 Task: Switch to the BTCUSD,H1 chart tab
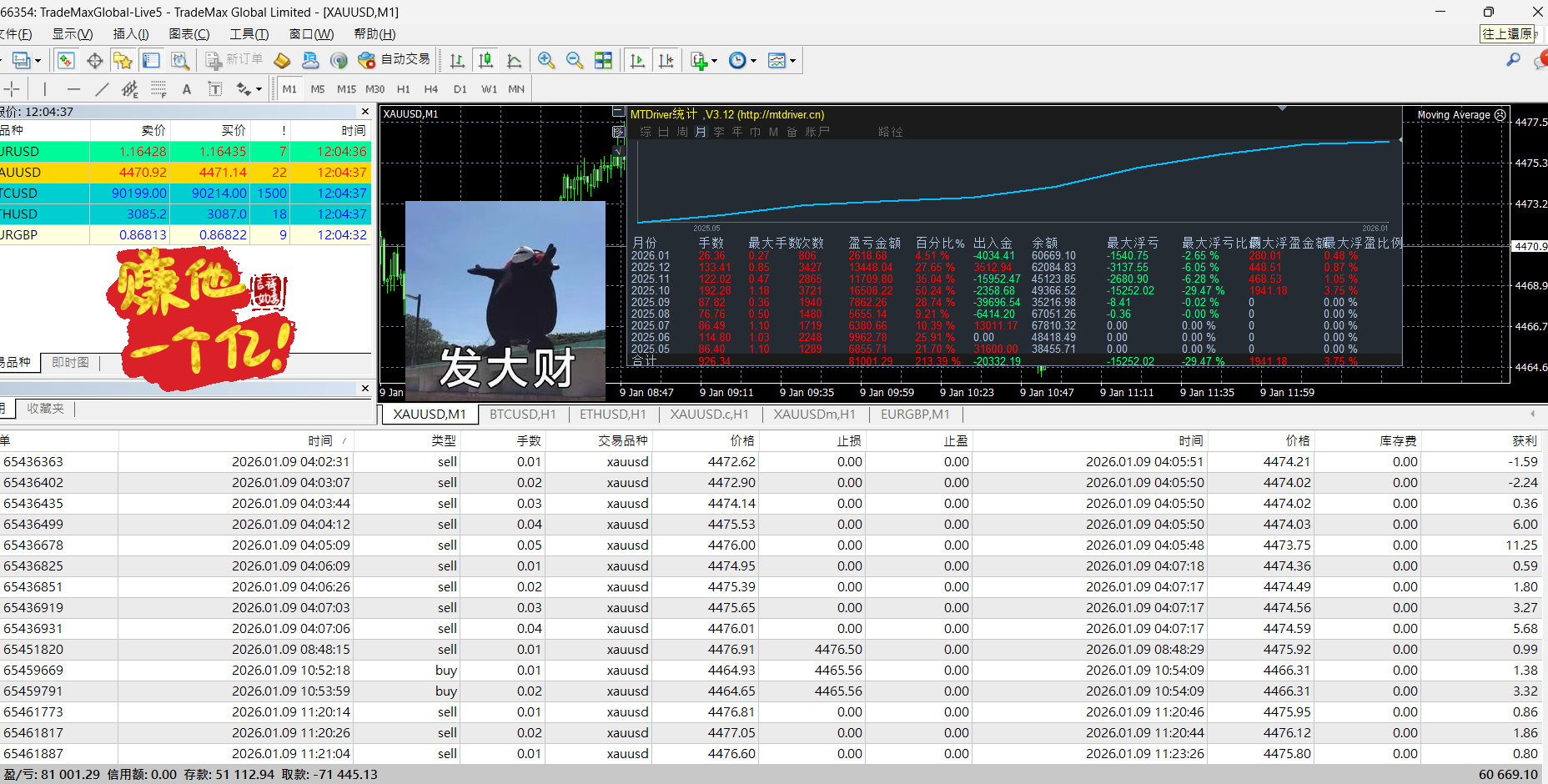point(522,414)
